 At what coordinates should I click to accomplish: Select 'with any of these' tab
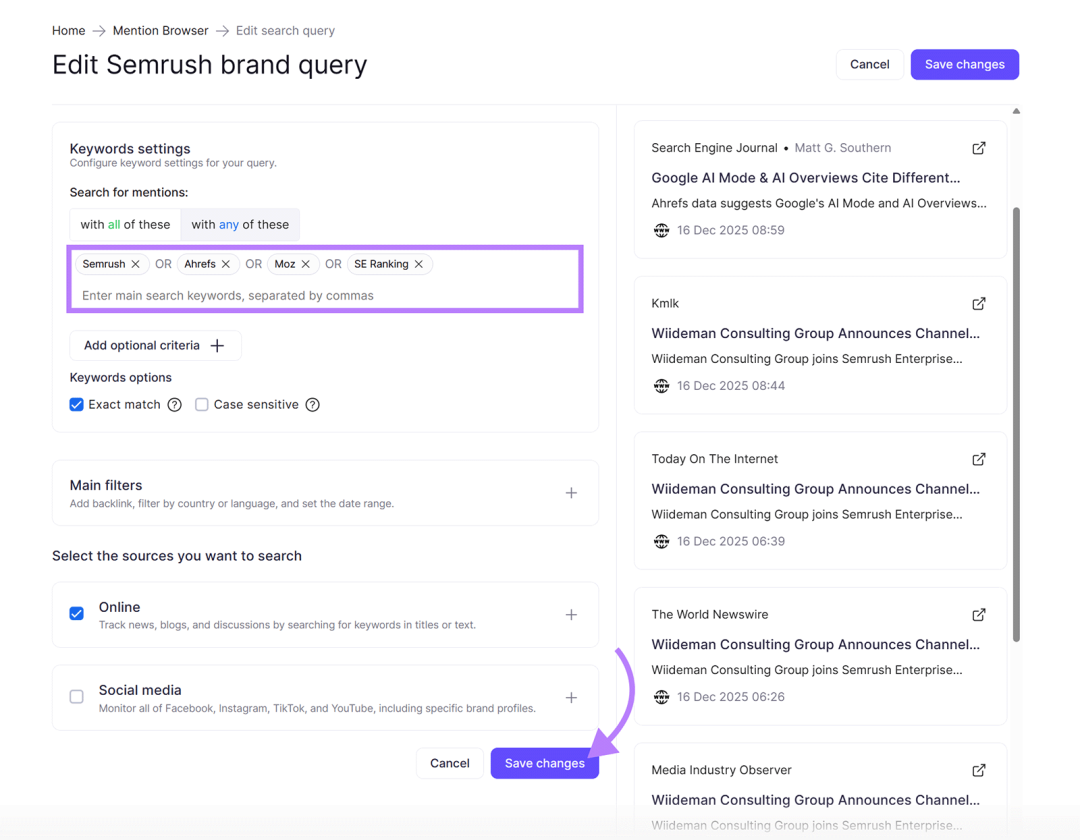pos(240,225)
